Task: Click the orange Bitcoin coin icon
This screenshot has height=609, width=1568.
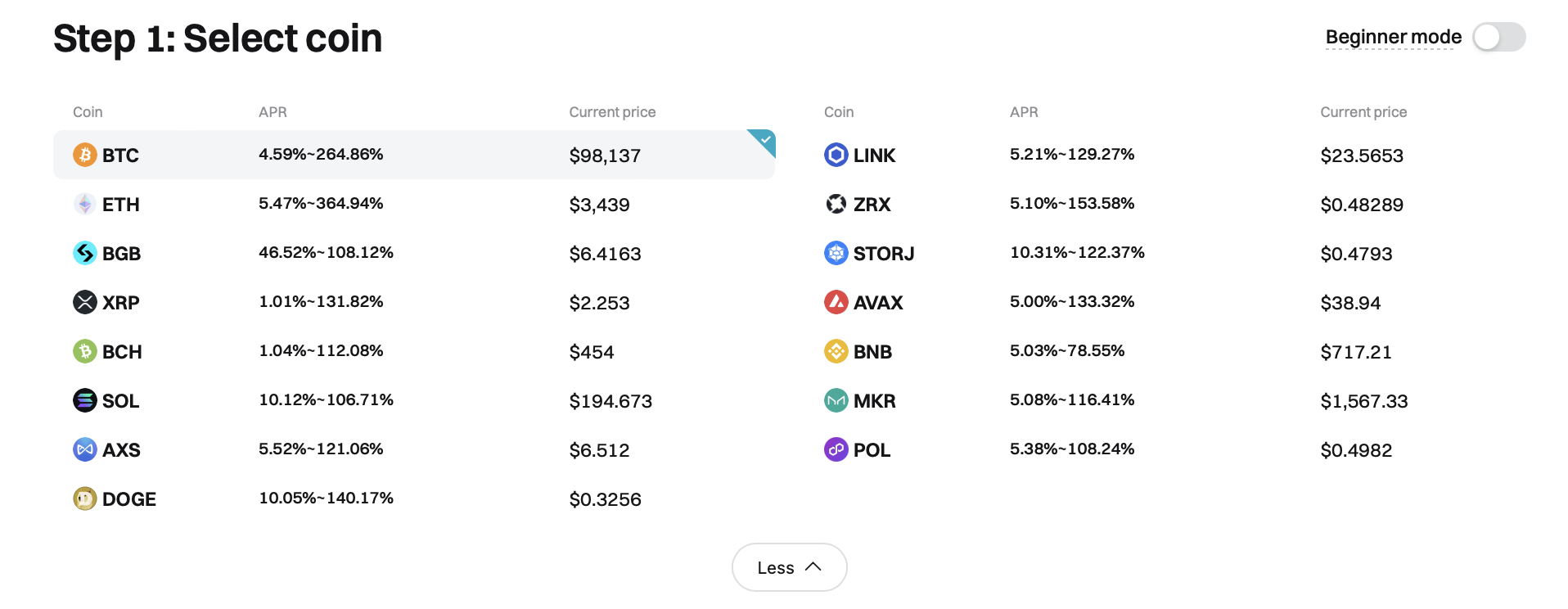Action: click(x=85, y=155)
